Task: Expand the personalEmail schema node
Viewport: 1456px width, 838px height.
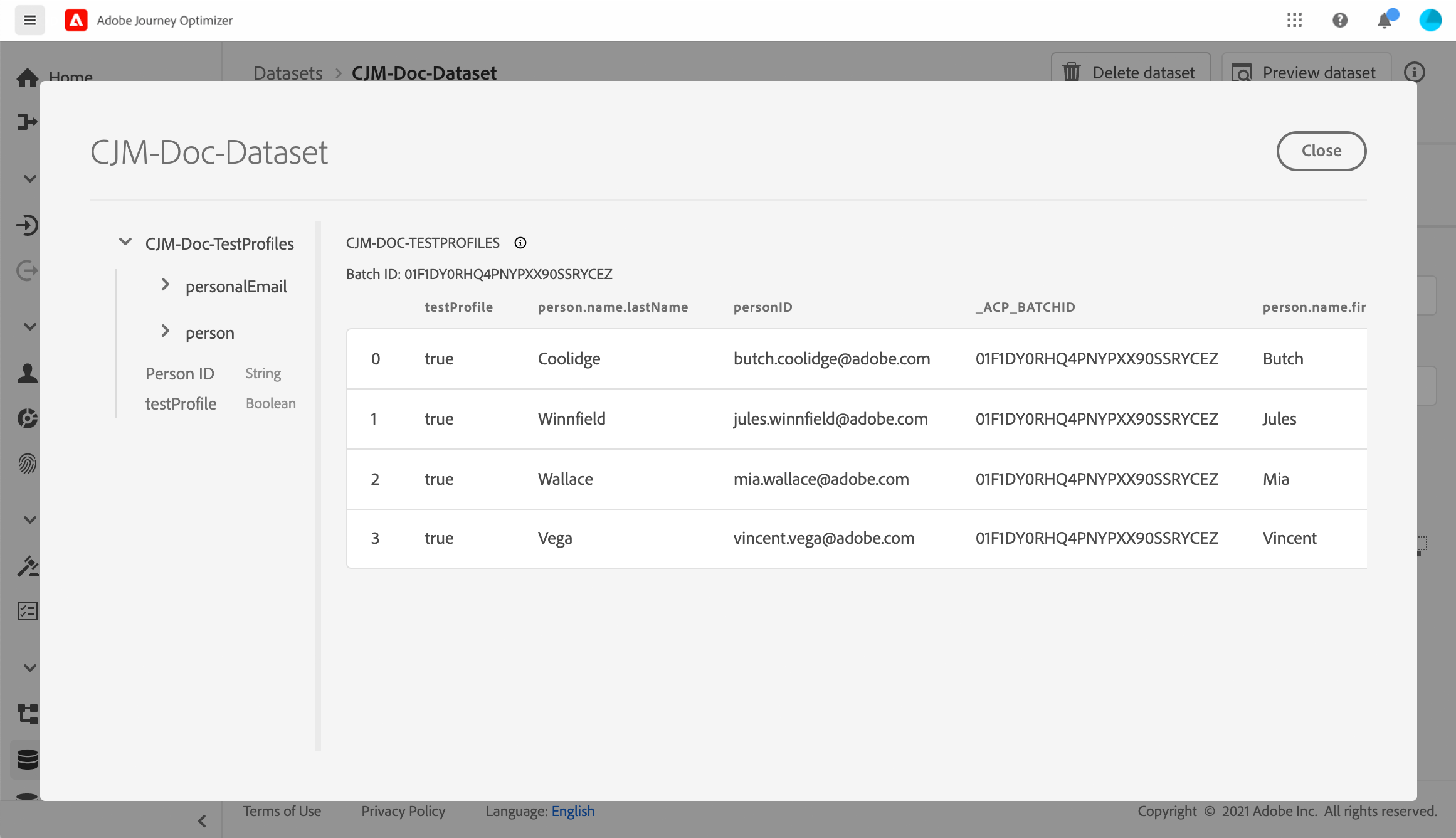Action: tap(166, 285)
